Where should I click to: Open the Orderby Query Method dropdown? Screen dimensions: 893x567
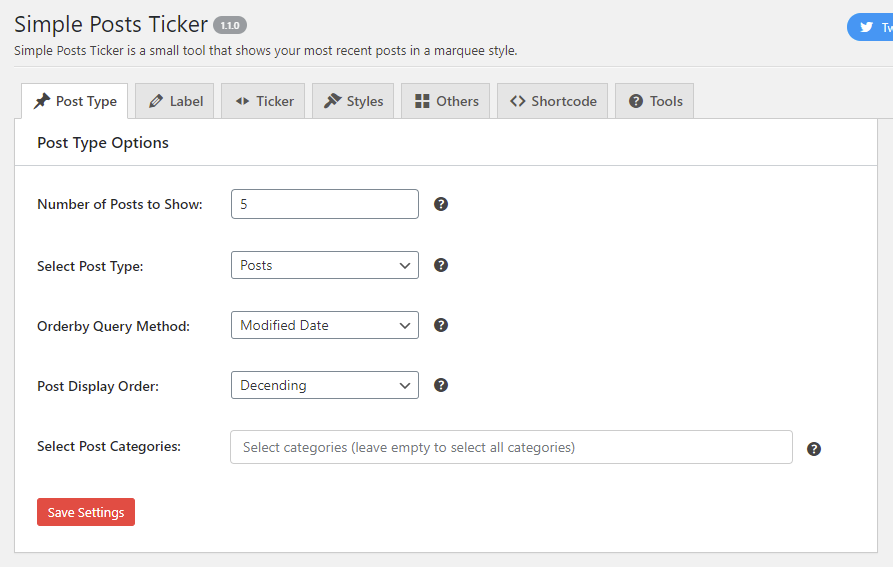[x=325, y=325]
